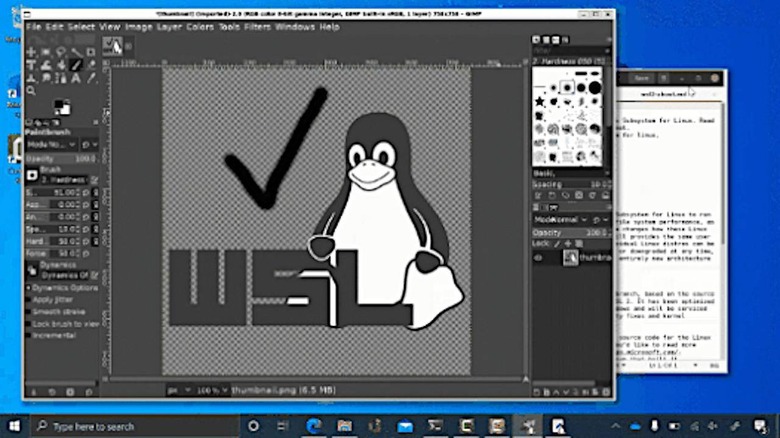Reset tool options icon at panel bottom
780x438 pixels.
click(89, 392)
